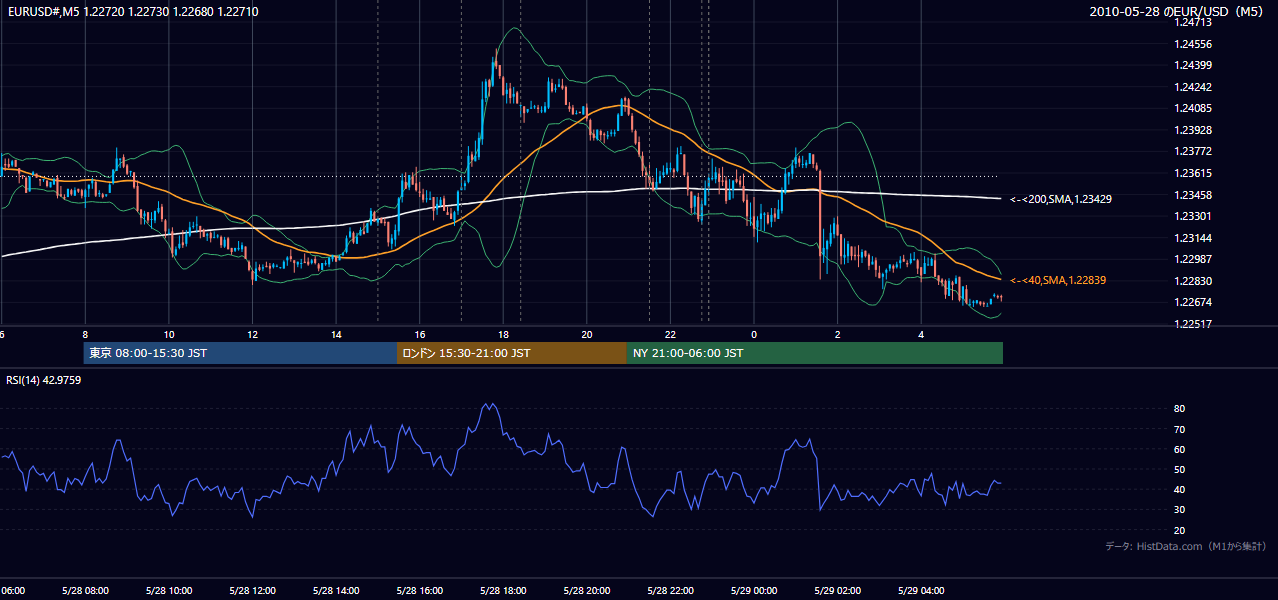Screen dimensions: 1278x600
Task: Click price axis value 1.22987
Action: 1195,259
